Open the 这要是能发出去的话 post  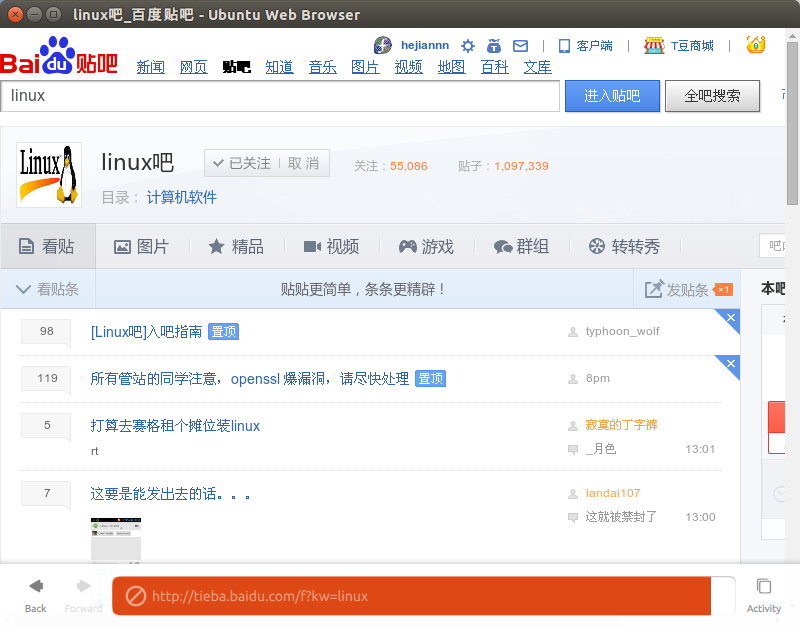(170, 494)
